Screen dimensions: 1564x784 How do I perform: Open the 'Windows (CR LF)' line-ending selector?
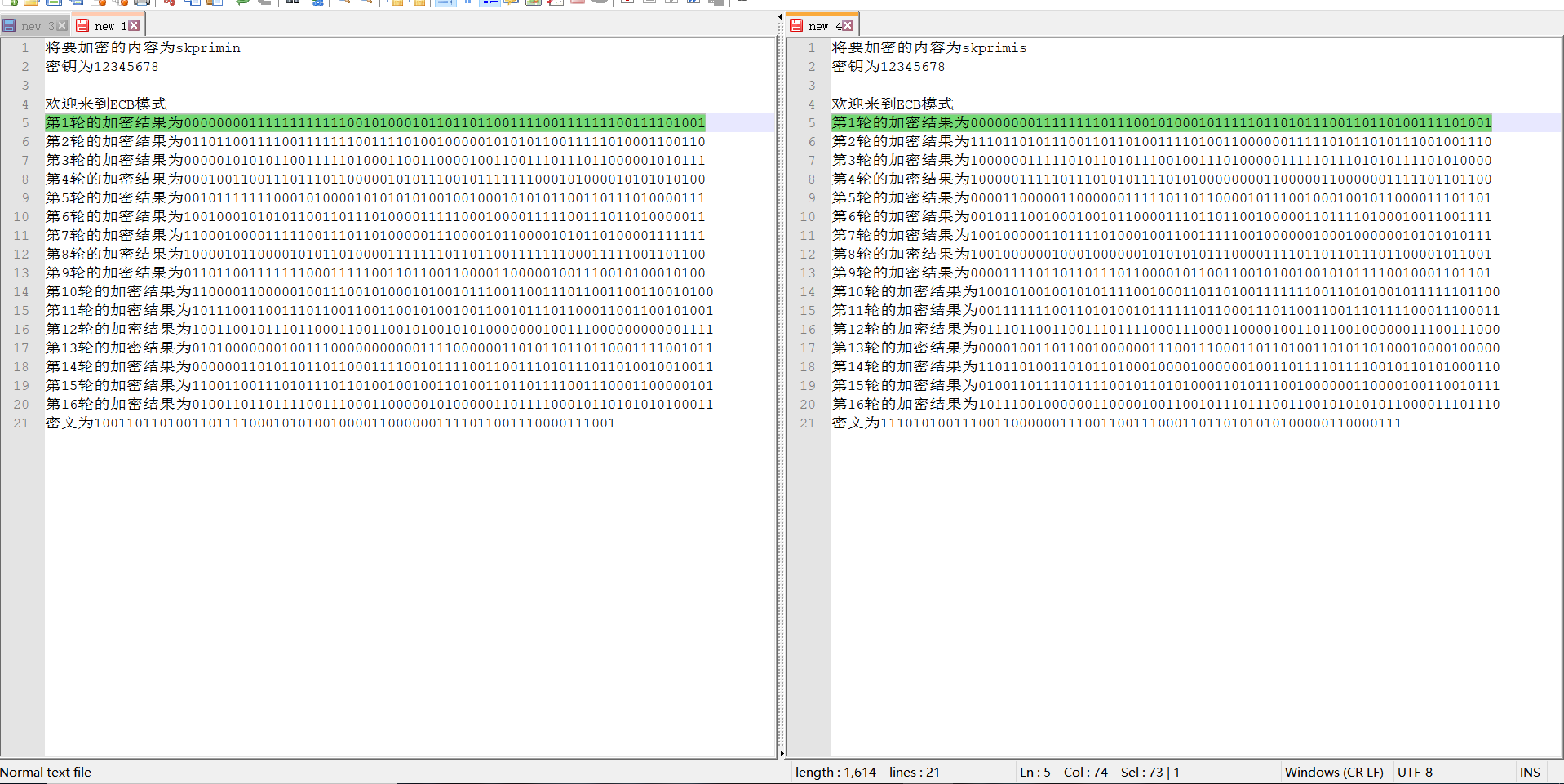point(1334,773)
